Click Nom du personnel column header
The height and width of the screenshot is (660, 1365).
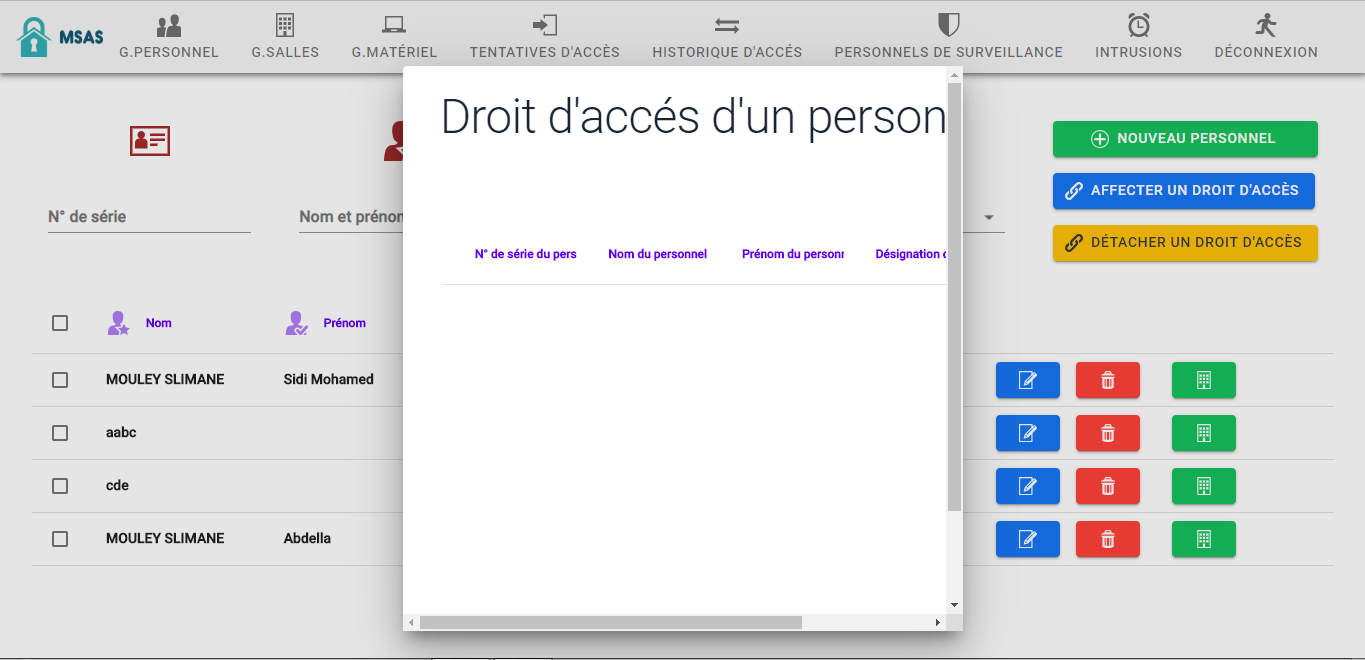(x=658, y=254)
